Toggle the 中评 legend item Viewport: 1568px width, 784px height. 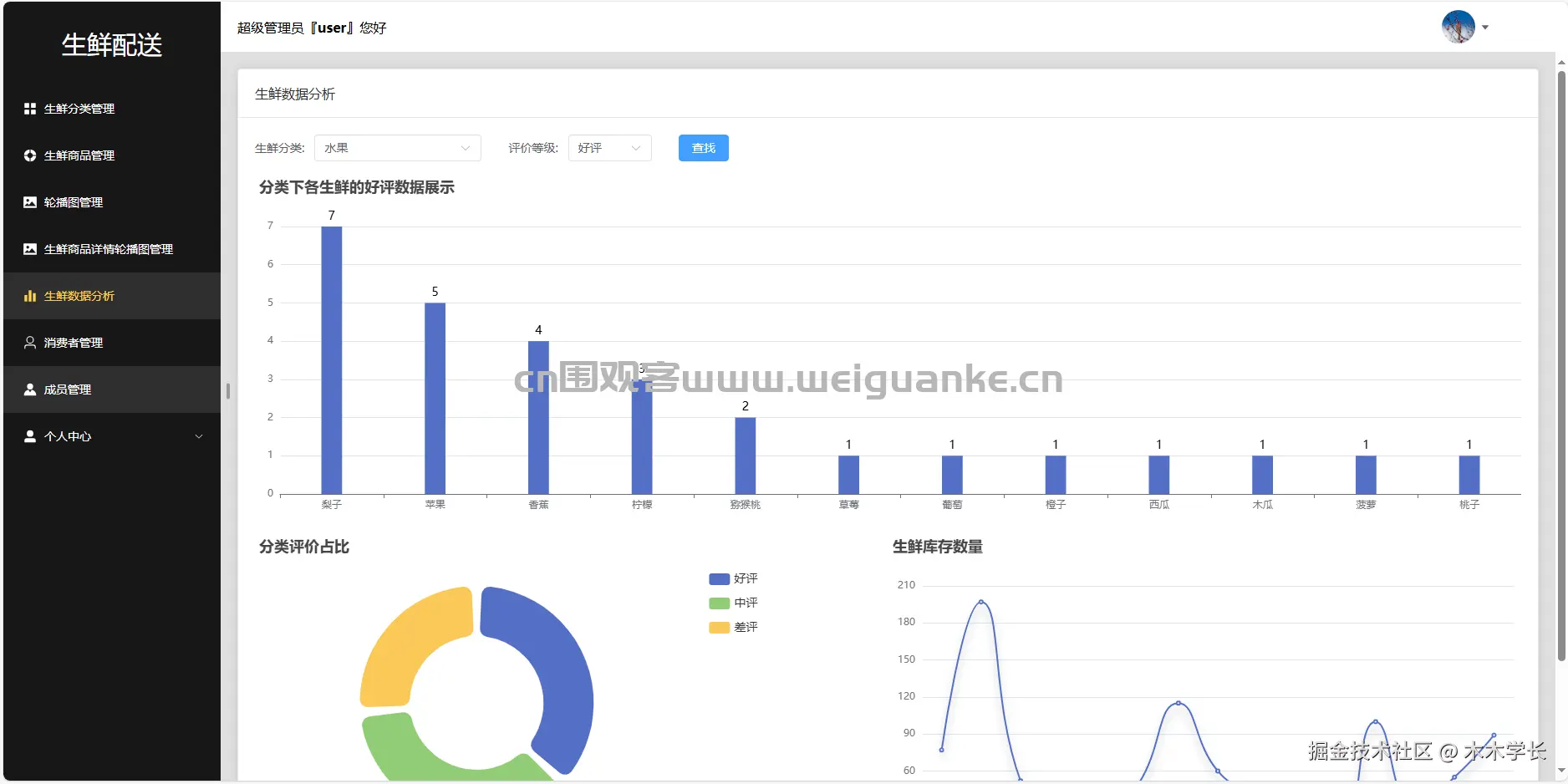pyautogui.click(x=733, y=603)
